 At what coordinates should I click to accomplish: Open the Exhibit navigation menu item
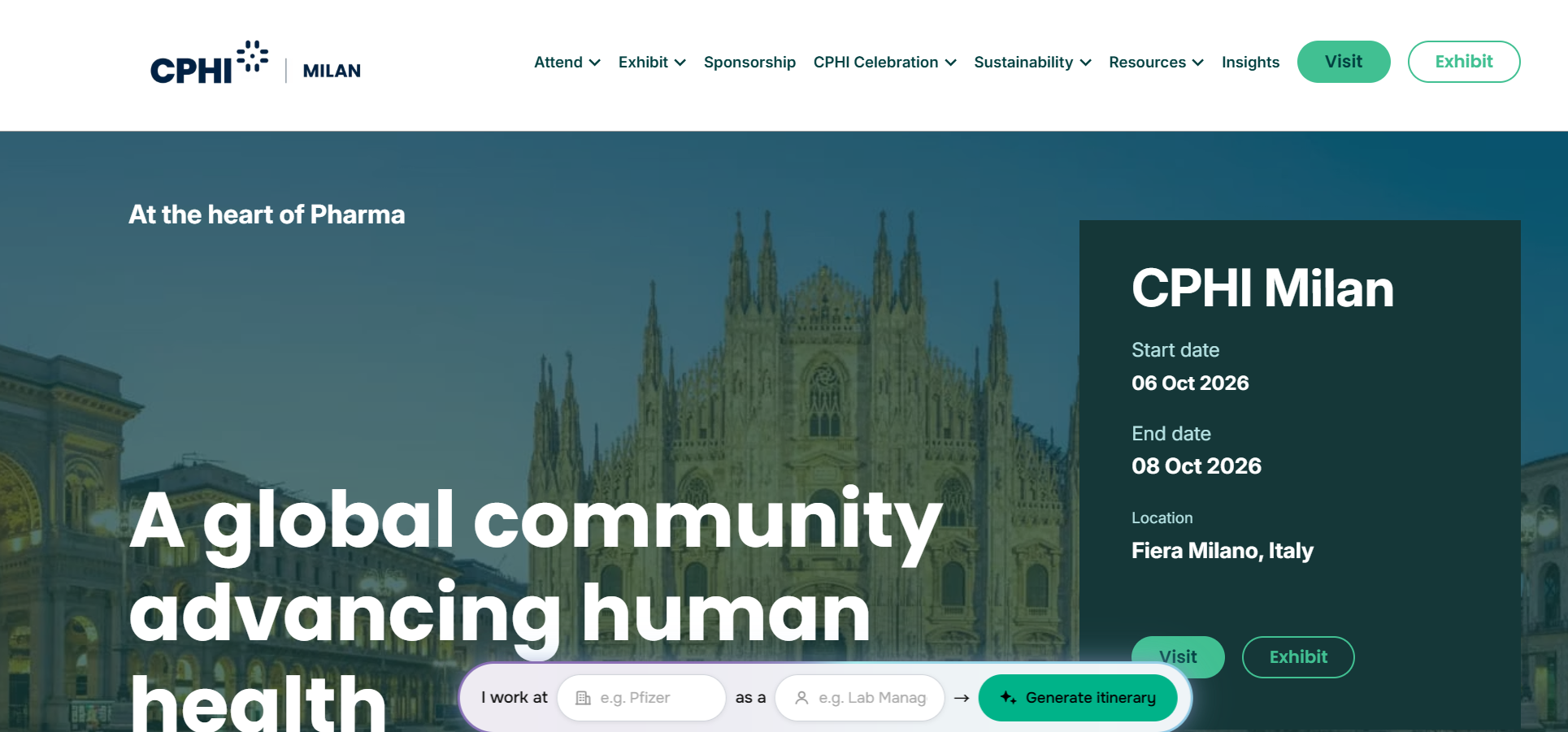point(643,63)
